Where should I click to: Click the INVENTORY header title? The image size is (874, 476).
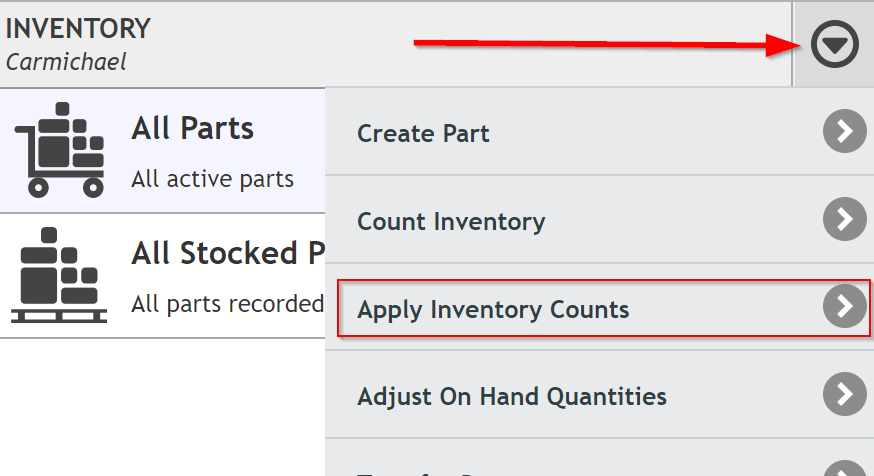[78, 28]
